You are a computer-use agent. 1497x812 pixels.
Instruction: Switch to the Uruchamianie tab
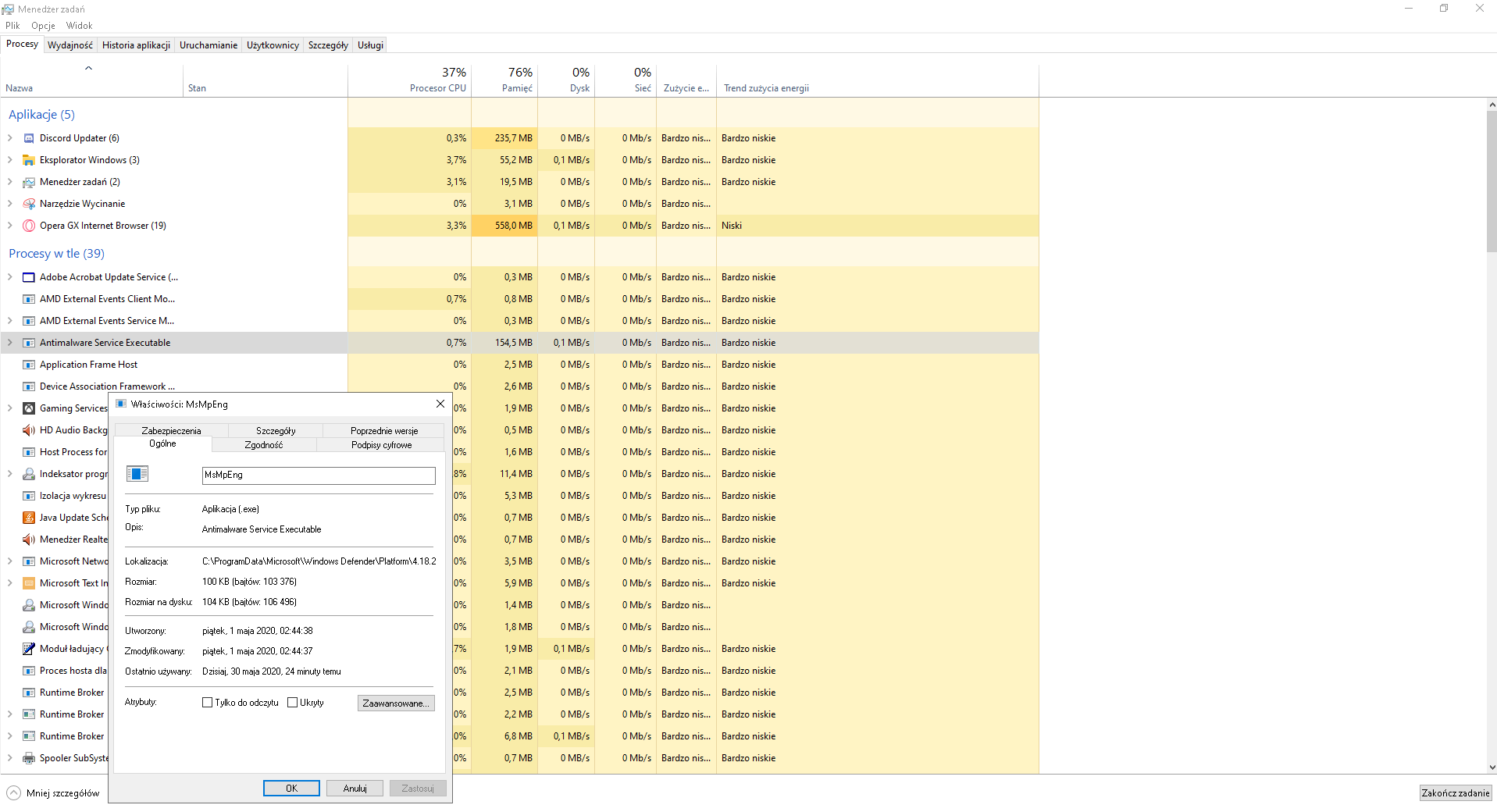pyautogui.click(x=209, y=45)
